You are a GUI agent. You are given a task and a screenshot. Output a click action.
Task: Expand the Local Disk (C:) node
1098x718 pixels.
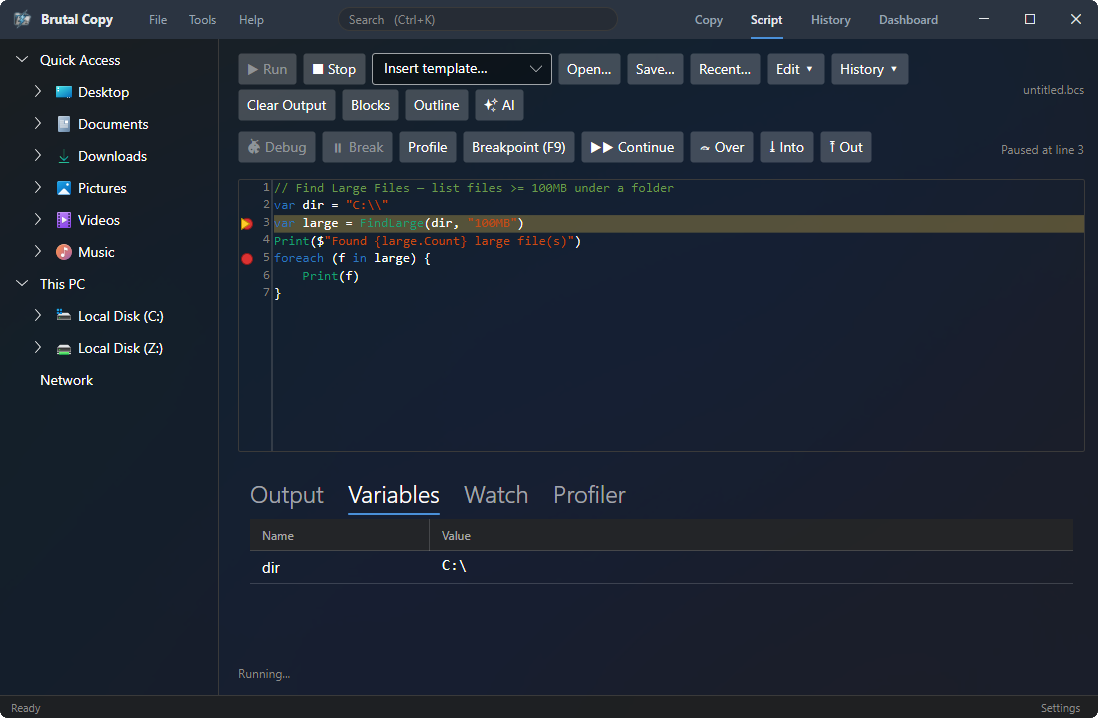pyautogui.click(x=38, y=315)
